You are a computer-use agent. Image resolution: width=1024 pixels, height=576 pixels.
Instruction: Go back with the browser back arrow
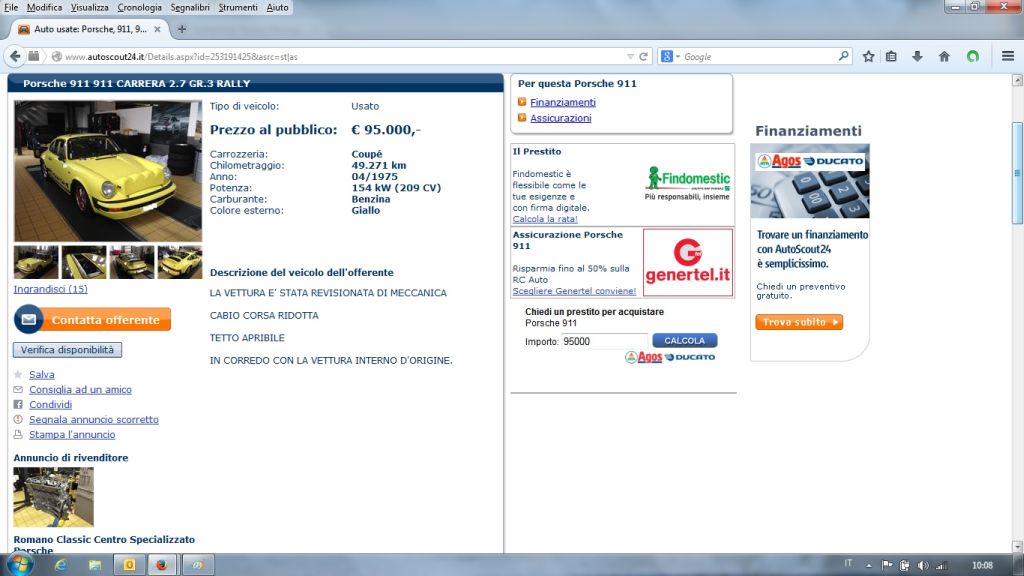pyautogui.click(x=15, y=57)
